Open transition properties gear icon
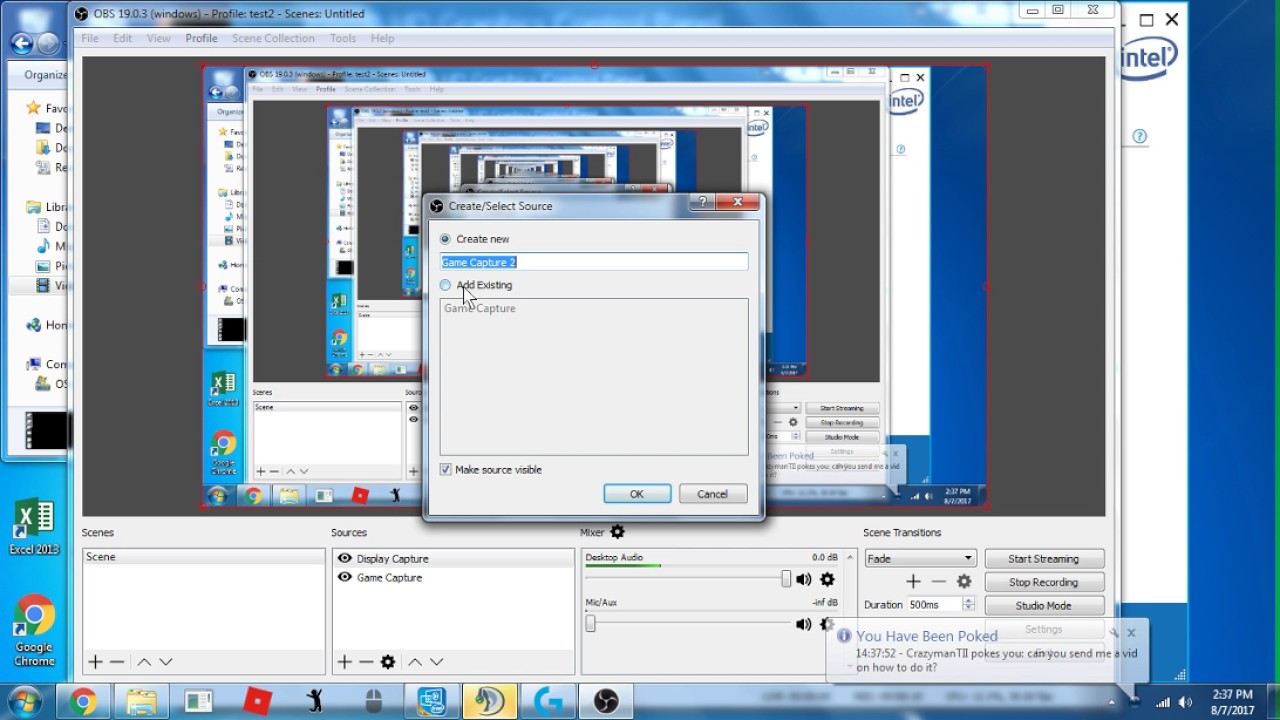This screenshot has width=1280, height=720. (x=964, y=581)
